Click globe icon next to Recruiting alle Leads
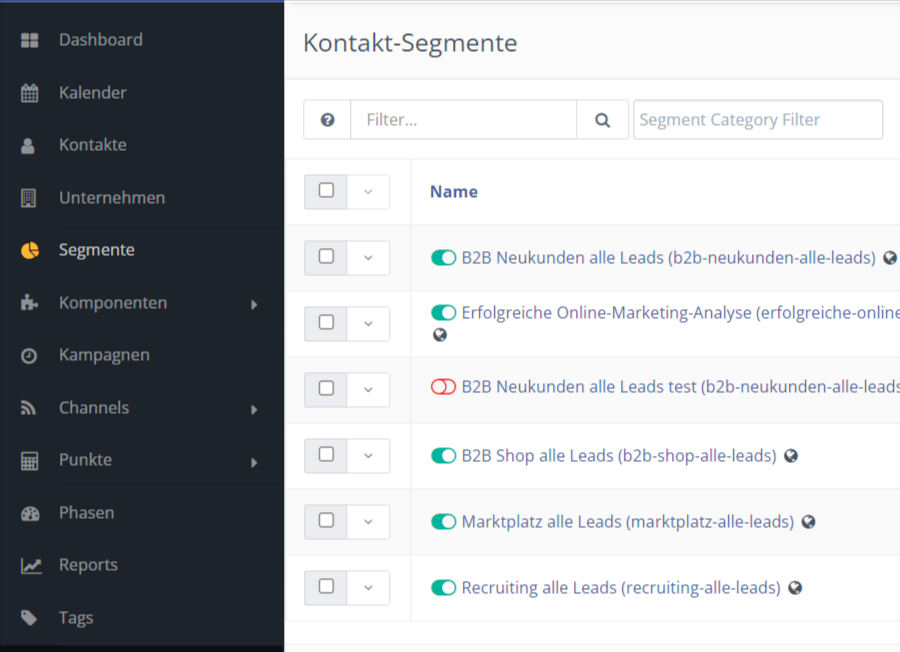 [x=795, y=588]
